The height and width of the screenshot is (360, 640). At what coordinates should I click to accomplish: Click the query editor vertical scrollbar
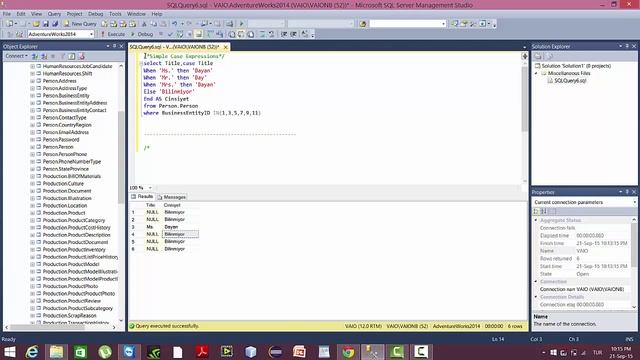(x=524, y=99)
